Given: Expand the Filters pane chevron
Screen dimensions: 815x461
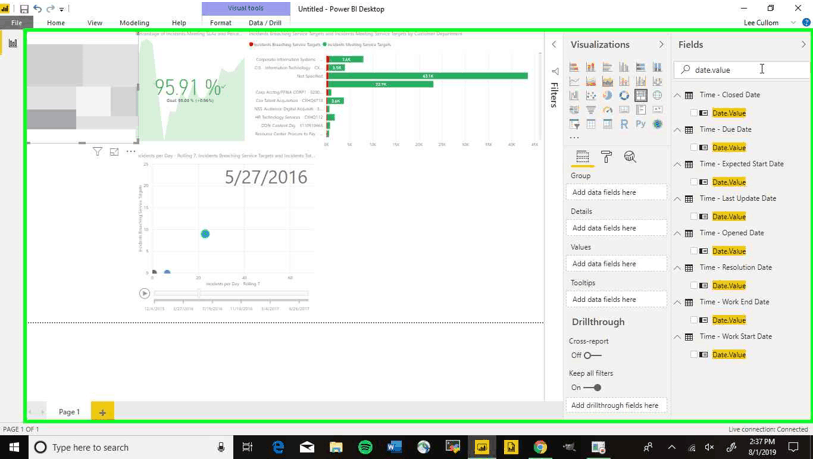Looking at the screenshot, I should (554, 45).
